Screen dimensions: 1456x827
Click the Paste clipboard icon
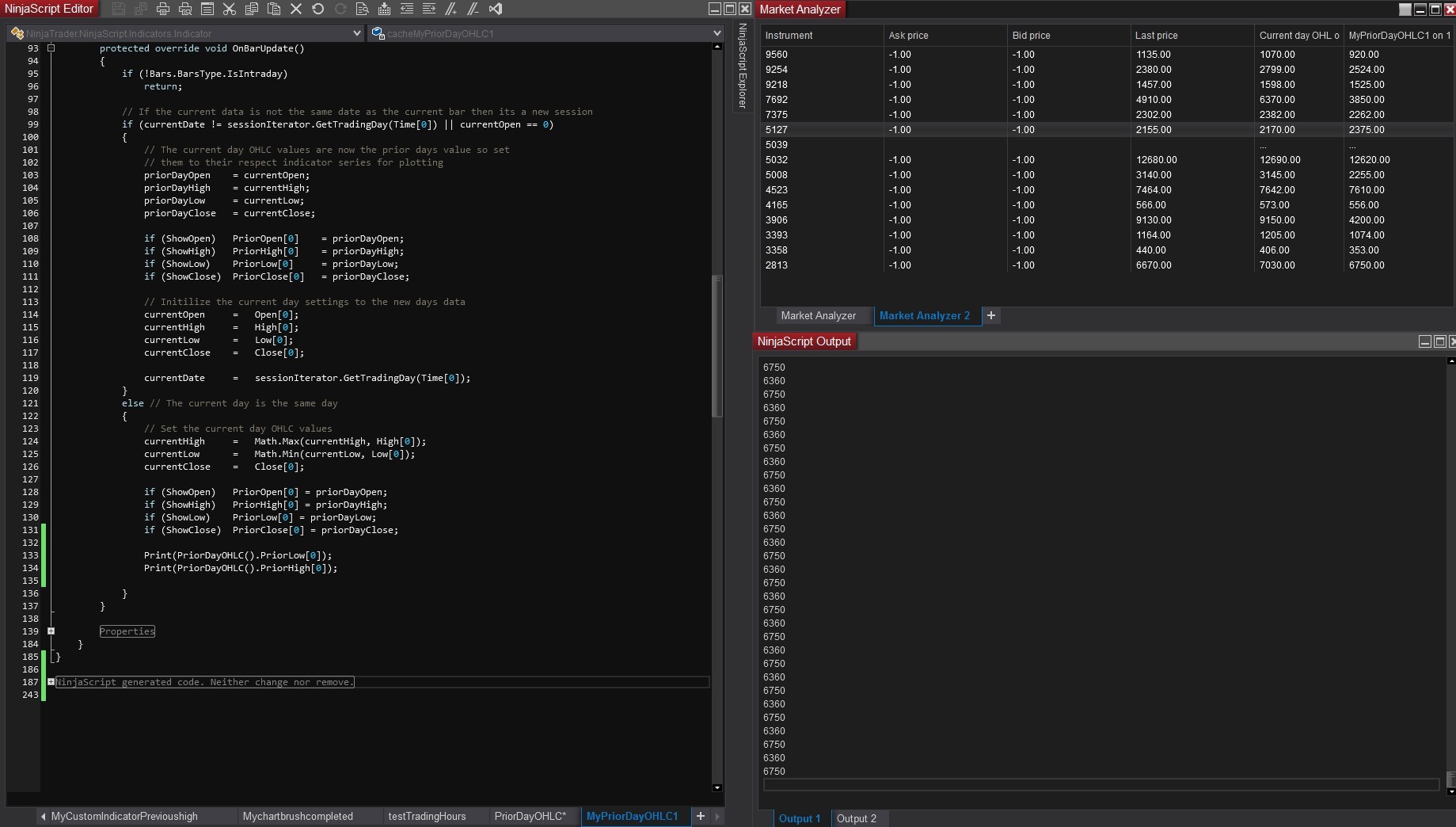pyautogui.click(x=274, y=9)
